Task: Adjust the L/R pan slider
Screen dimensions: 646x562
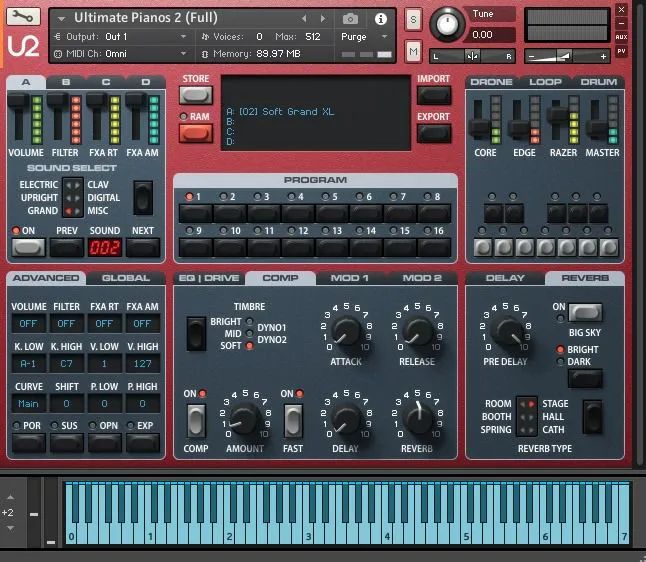Action: 473,56
